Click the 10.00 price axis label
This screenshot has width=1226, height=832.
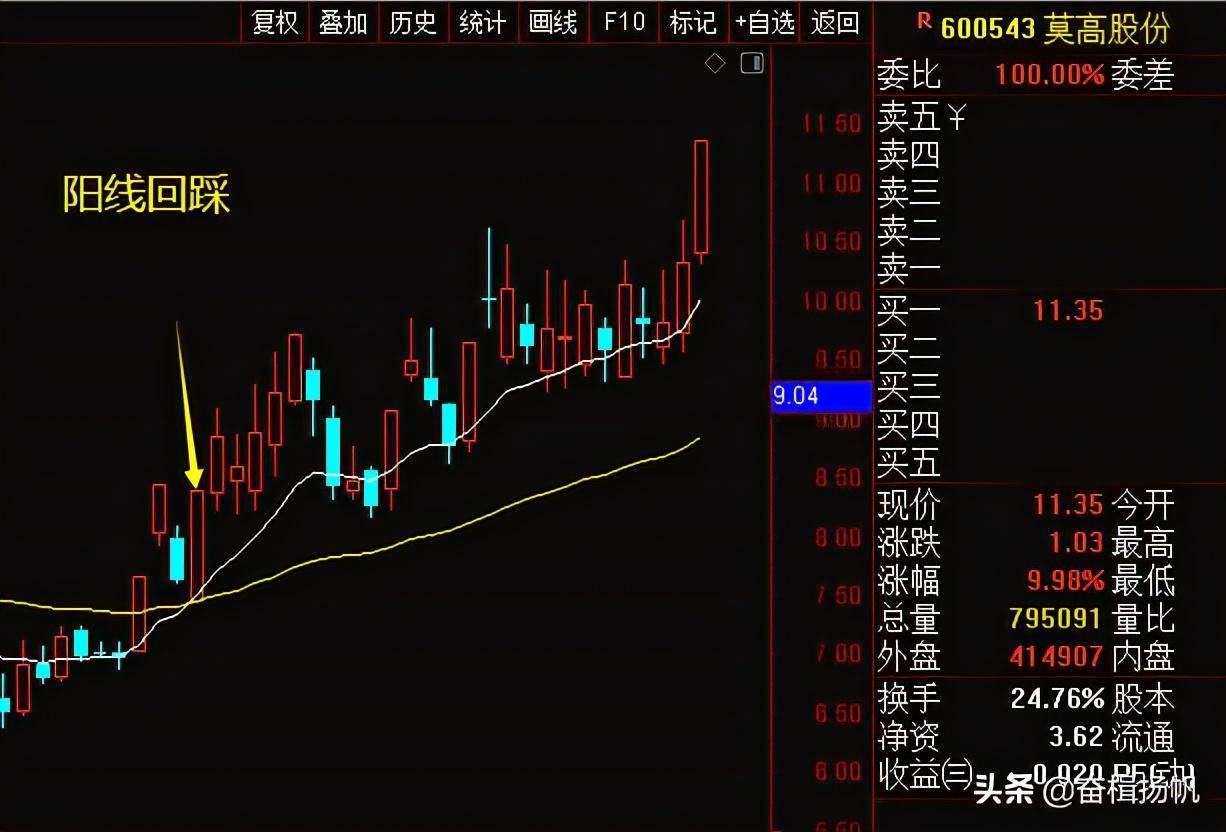[831, 301]
